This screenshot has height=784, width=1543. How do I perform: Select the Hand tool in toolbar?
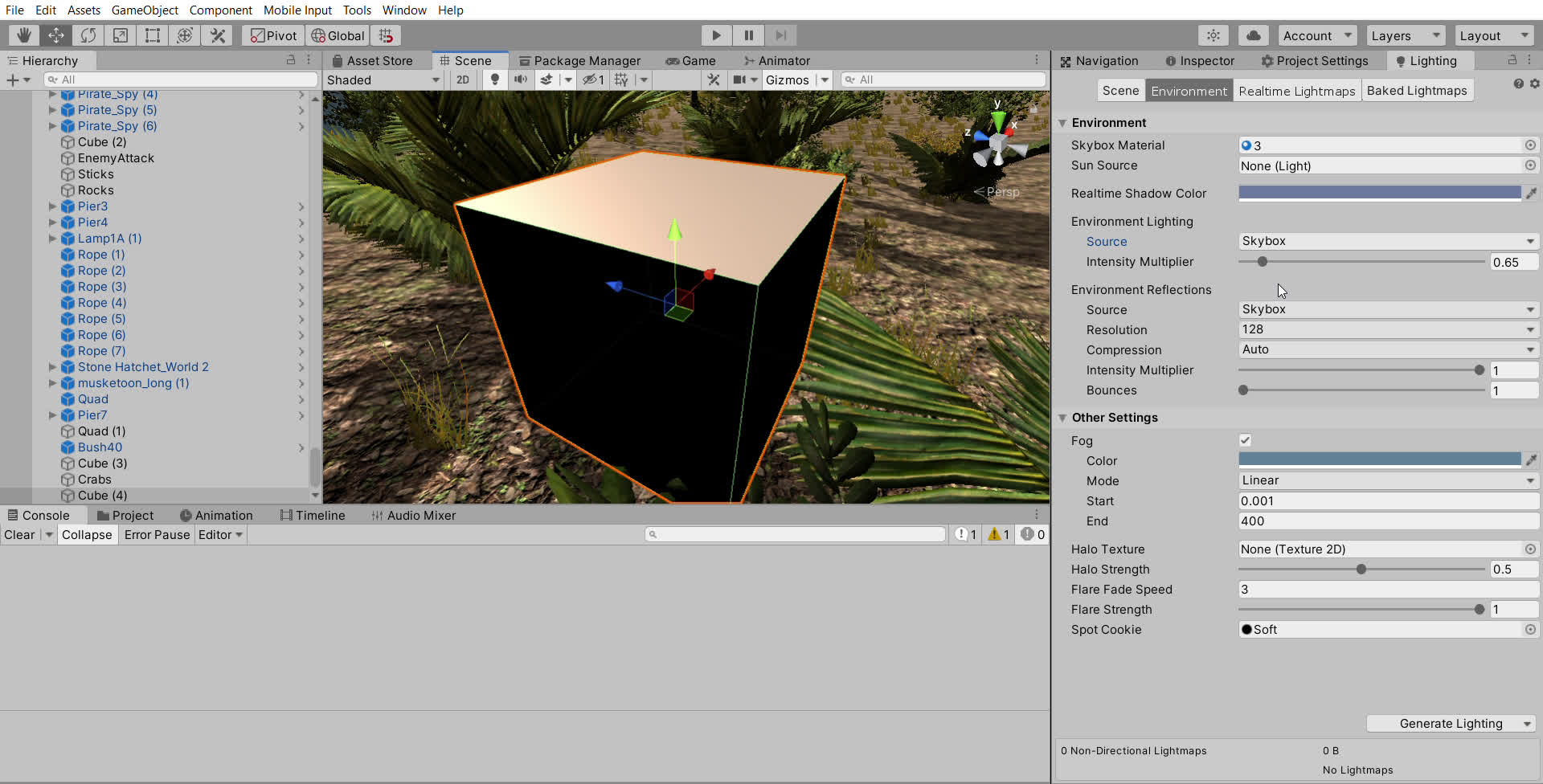coord(24,35)
